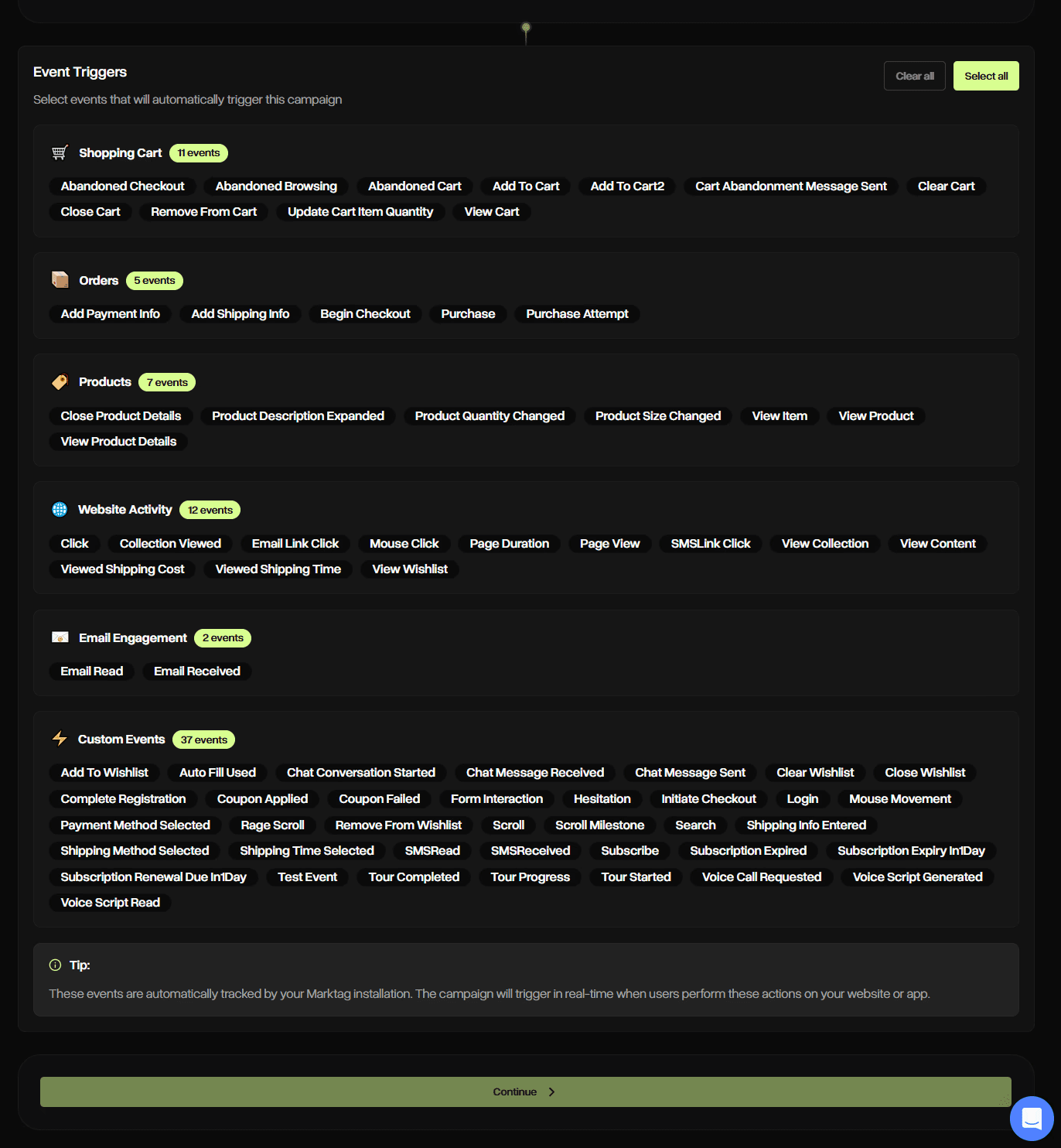This screenshot has height=1148, width=1061.
Task: Pick the Mouse Click event
Action: click(x=404, y=544)
